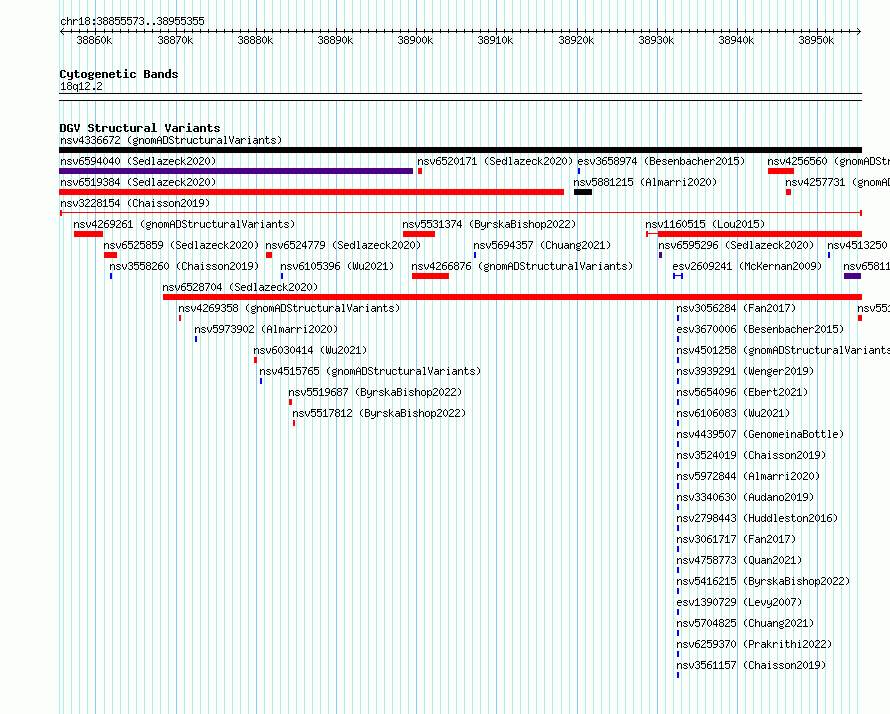
Task: Open nsv6259370 (Prakrithi2022) label
Action: click(x=754, y=644)
